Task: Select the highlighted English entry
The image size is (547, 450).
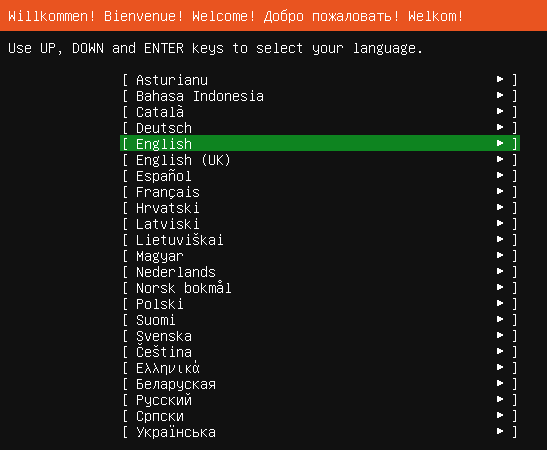Action: click(x=320, y=143)
